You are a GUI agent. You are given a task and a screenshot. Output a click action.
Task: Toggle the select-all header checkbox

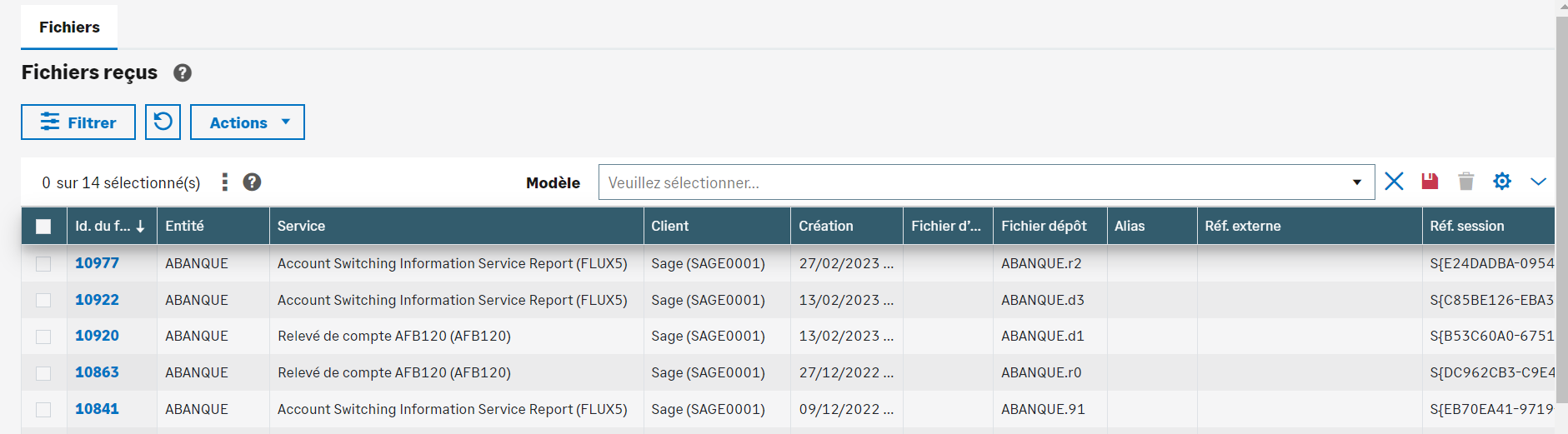tap(43, 227)
